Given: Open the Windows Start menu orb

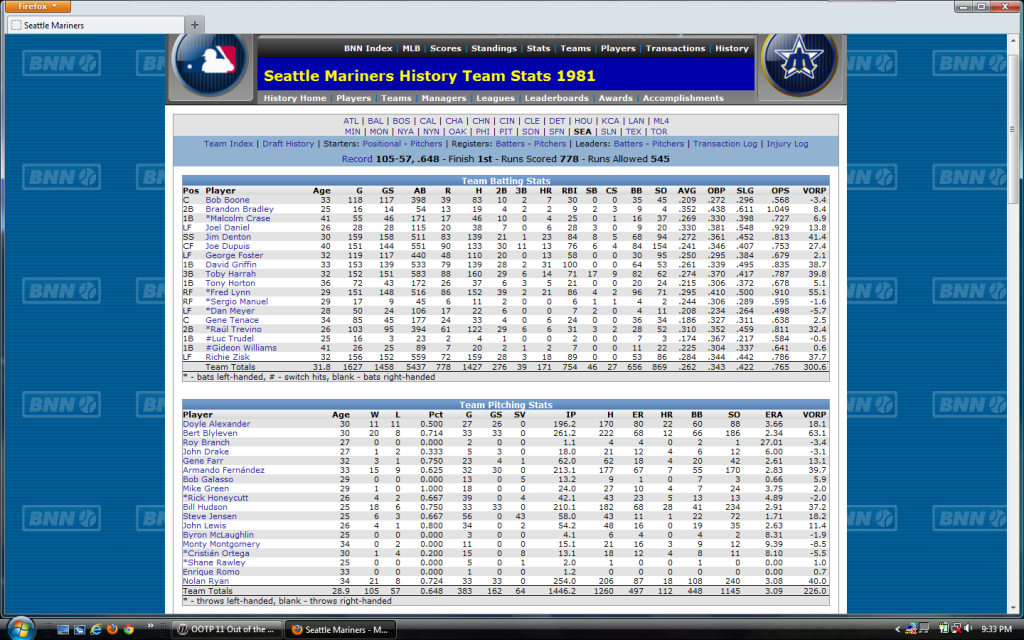Looking at the screenshot, I should click(x=21, y=629).
